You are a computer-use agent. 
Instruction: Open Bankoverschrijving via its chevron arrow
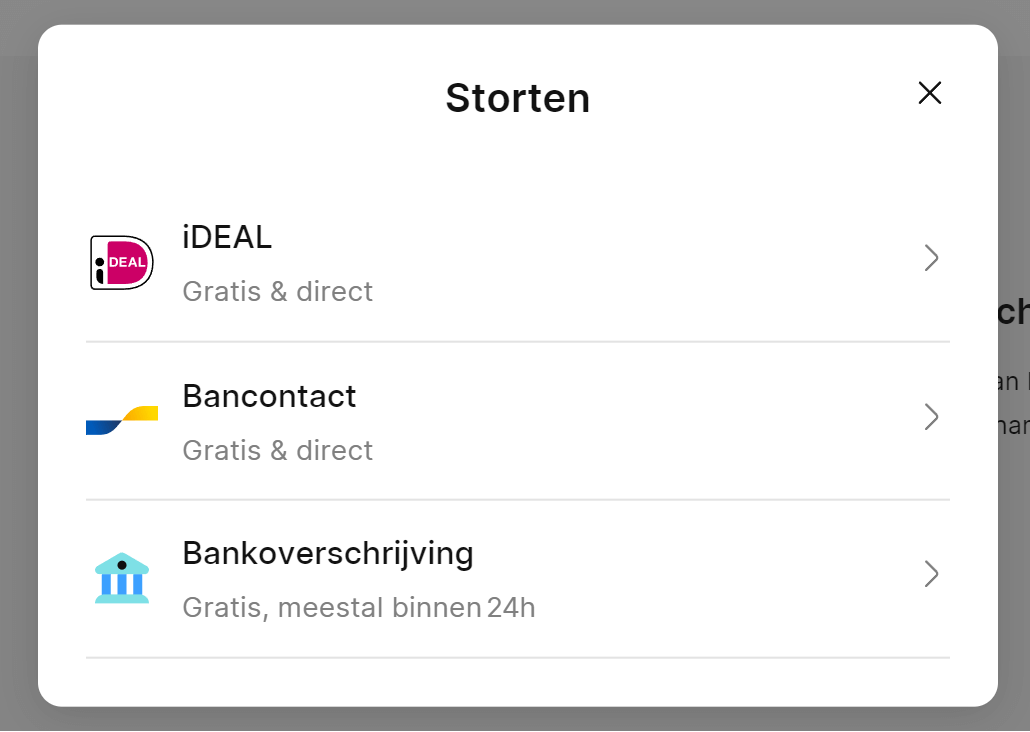coord(931,574)
